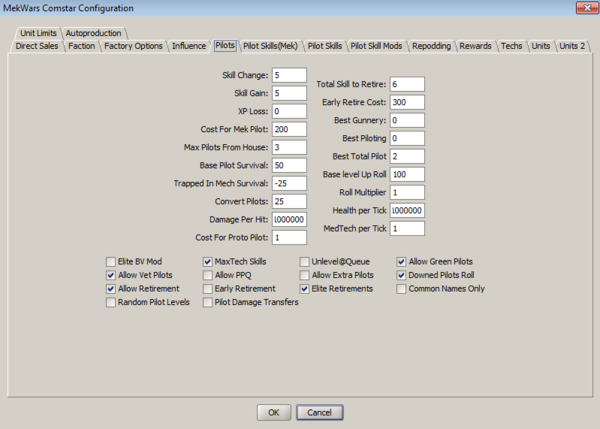This screenshot has height=429, width=600.
Task: Uncheck the MaxTech Skills option
Action: tap(208, 261)
